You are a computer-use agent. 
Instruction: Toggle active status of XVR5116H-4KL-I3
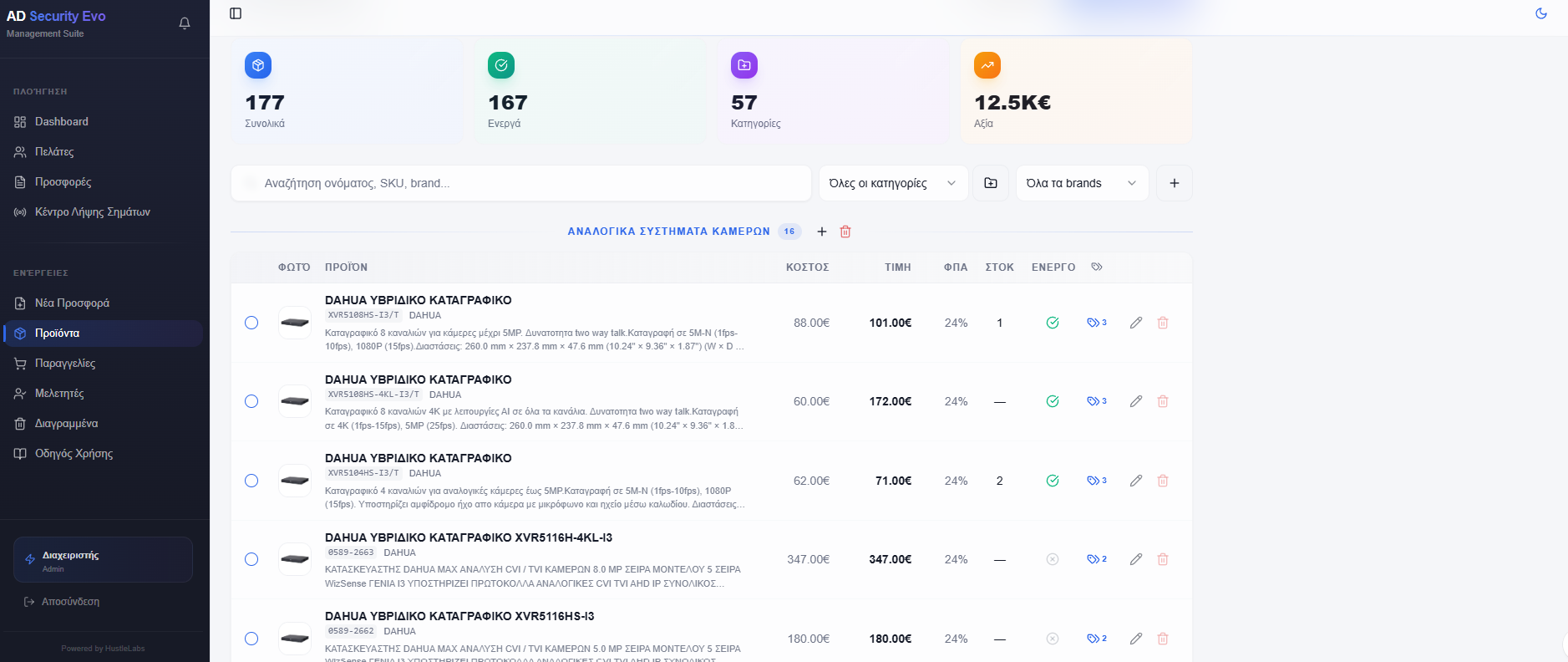tap(1053, 559)
